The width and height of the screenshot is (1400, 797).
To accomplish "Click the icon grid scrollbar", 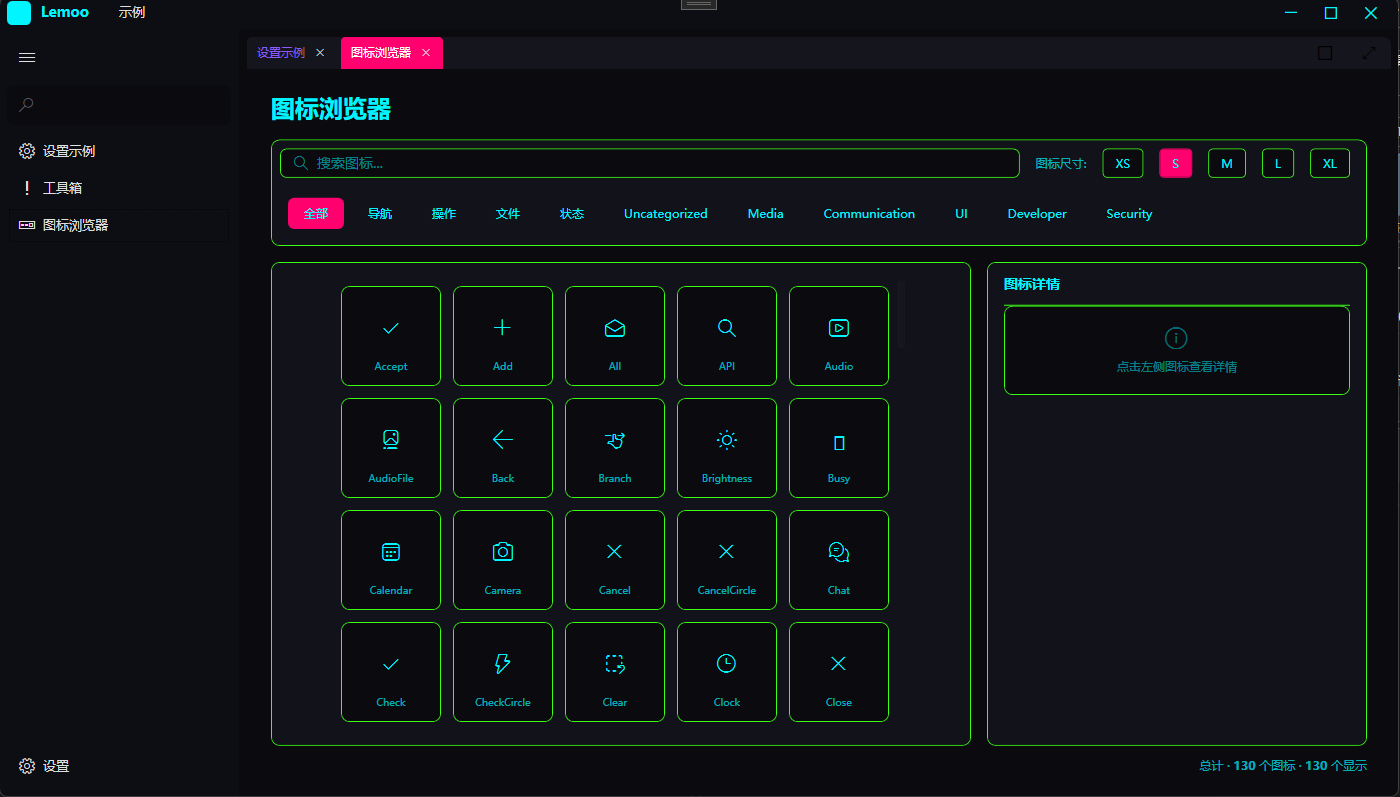I will (901, 315).
